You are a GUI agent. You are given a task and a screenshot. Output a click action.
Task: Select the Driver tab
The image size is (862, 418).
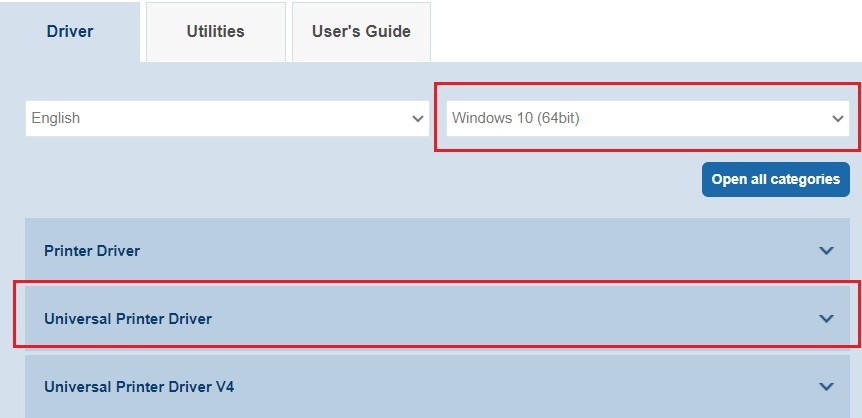coord(70,31)
